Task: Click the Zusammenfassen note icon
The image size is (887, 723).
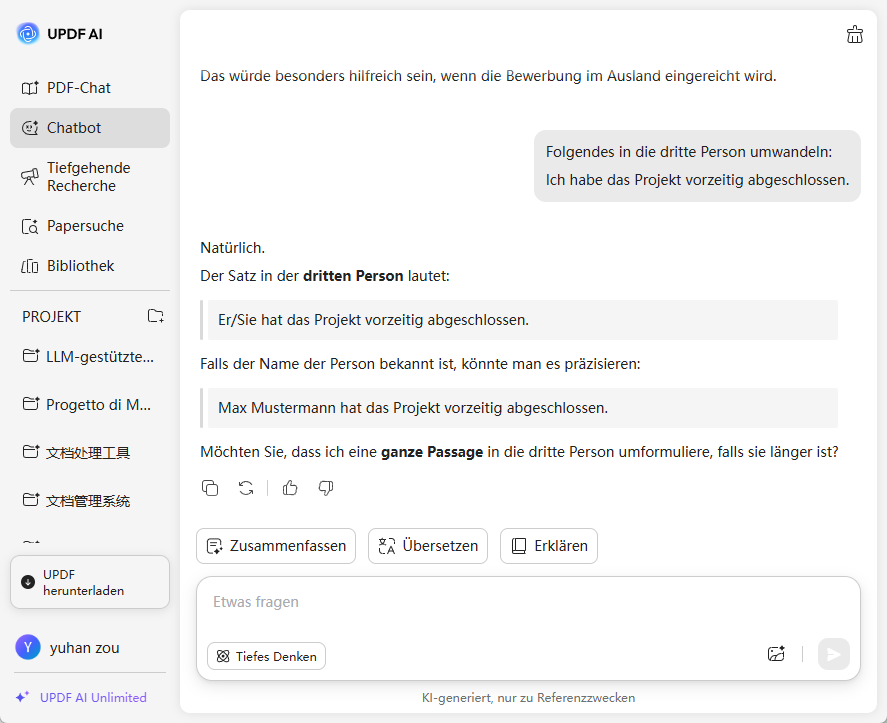Action: click(214, 546)
